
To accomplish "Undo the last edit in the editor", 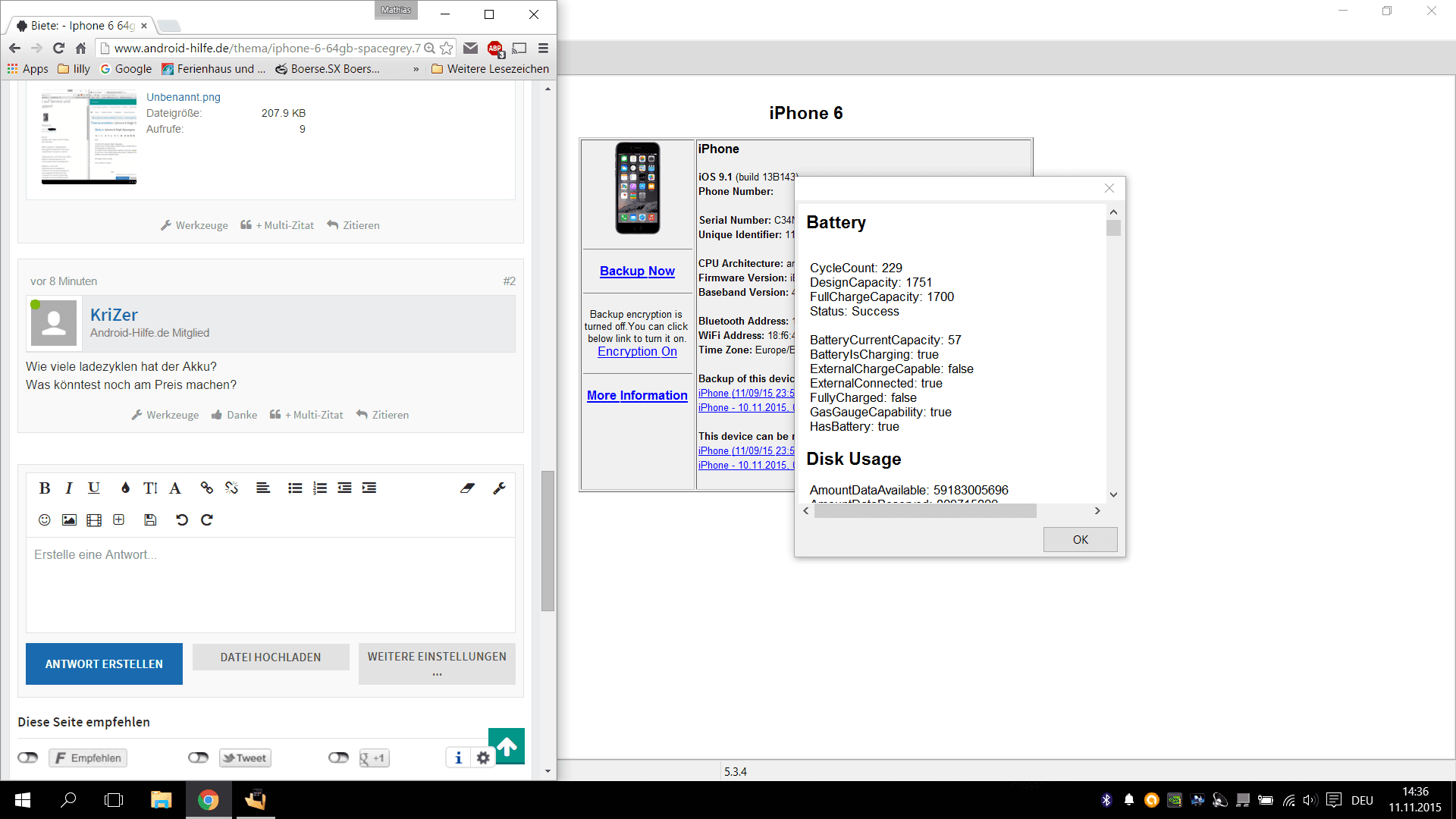I will (x=182, y=520).
